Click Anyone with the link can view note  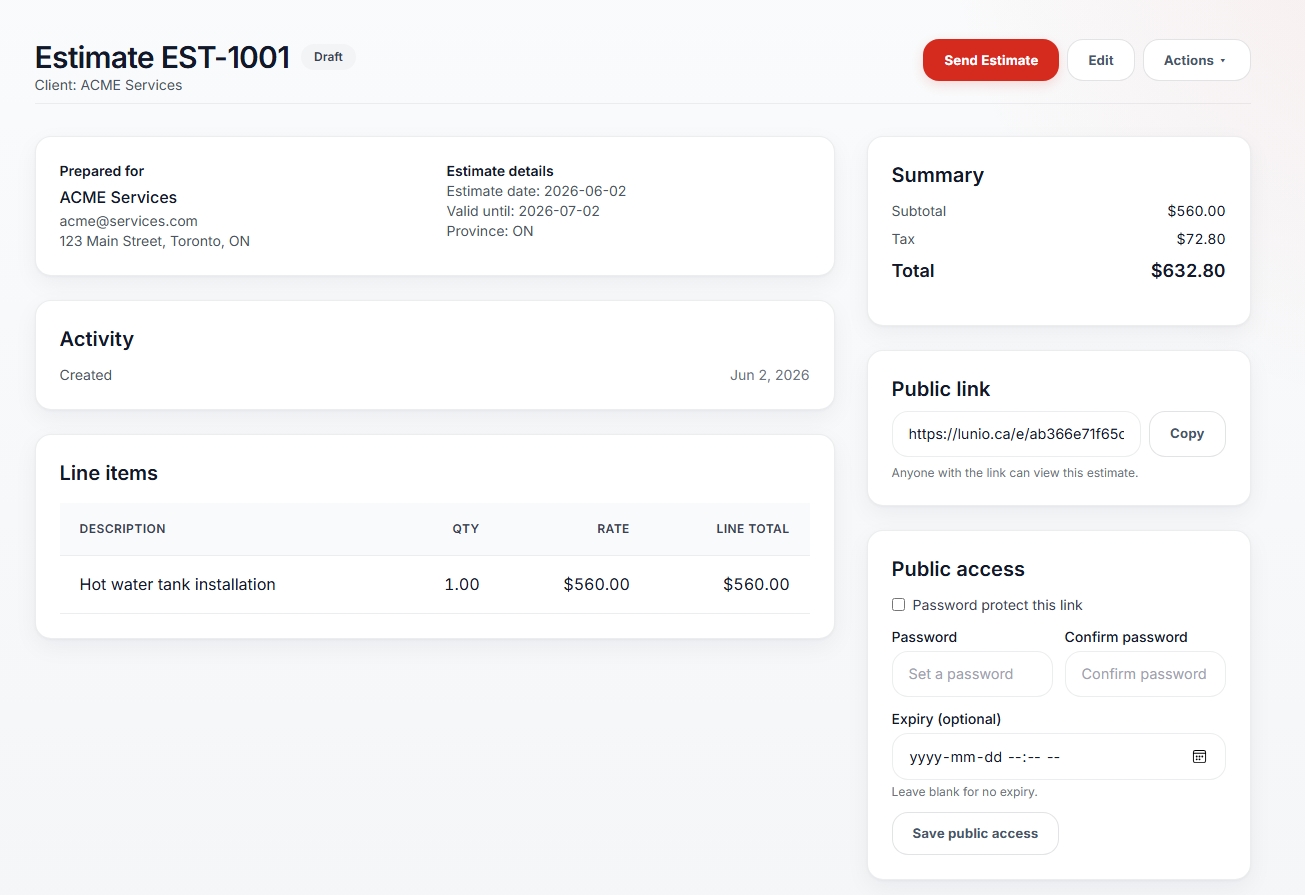1015,473
